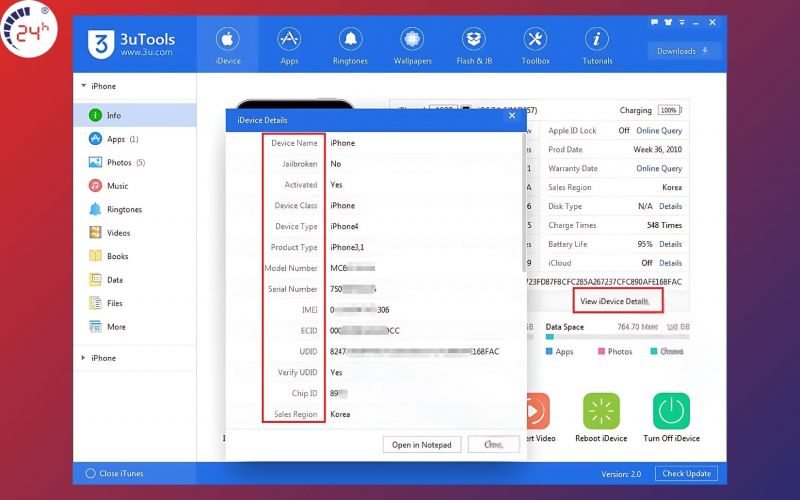The image size is (800, 500).
Task: Toggle the Close iTunes option
Action: tap(114, 473)
